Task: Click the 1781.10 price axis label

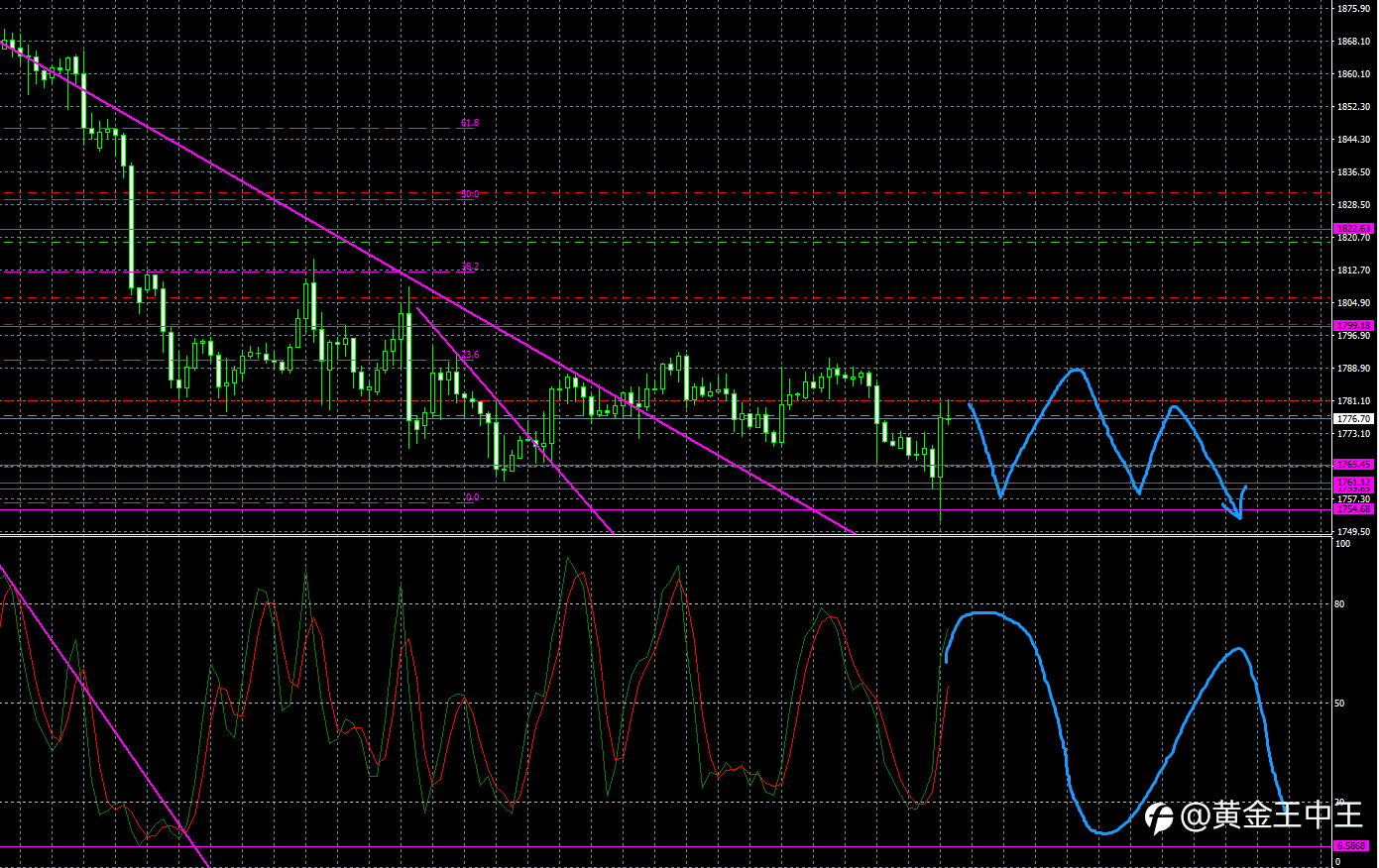Action: 1353,401
